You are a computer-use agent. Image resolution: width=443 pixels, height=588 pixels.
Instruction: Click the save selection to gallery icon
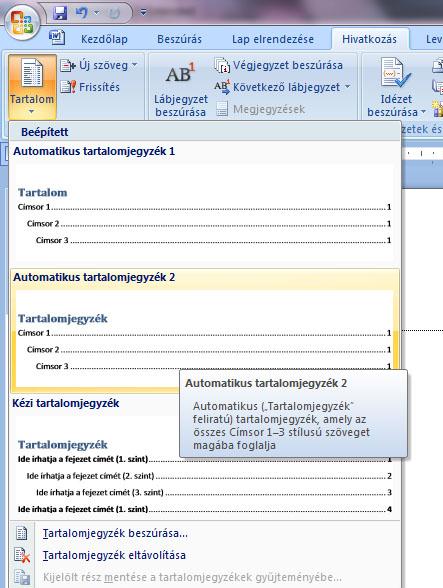point(22,578)
